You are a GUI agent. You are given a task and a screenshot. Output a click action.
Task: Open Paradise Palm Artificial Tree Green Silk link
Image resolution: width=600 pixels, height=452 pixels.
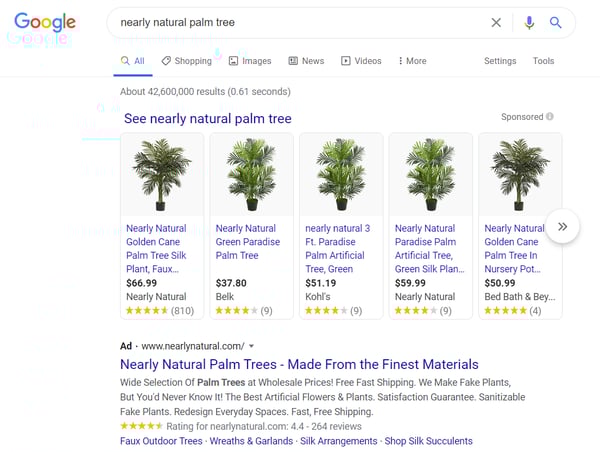[429, 249]
